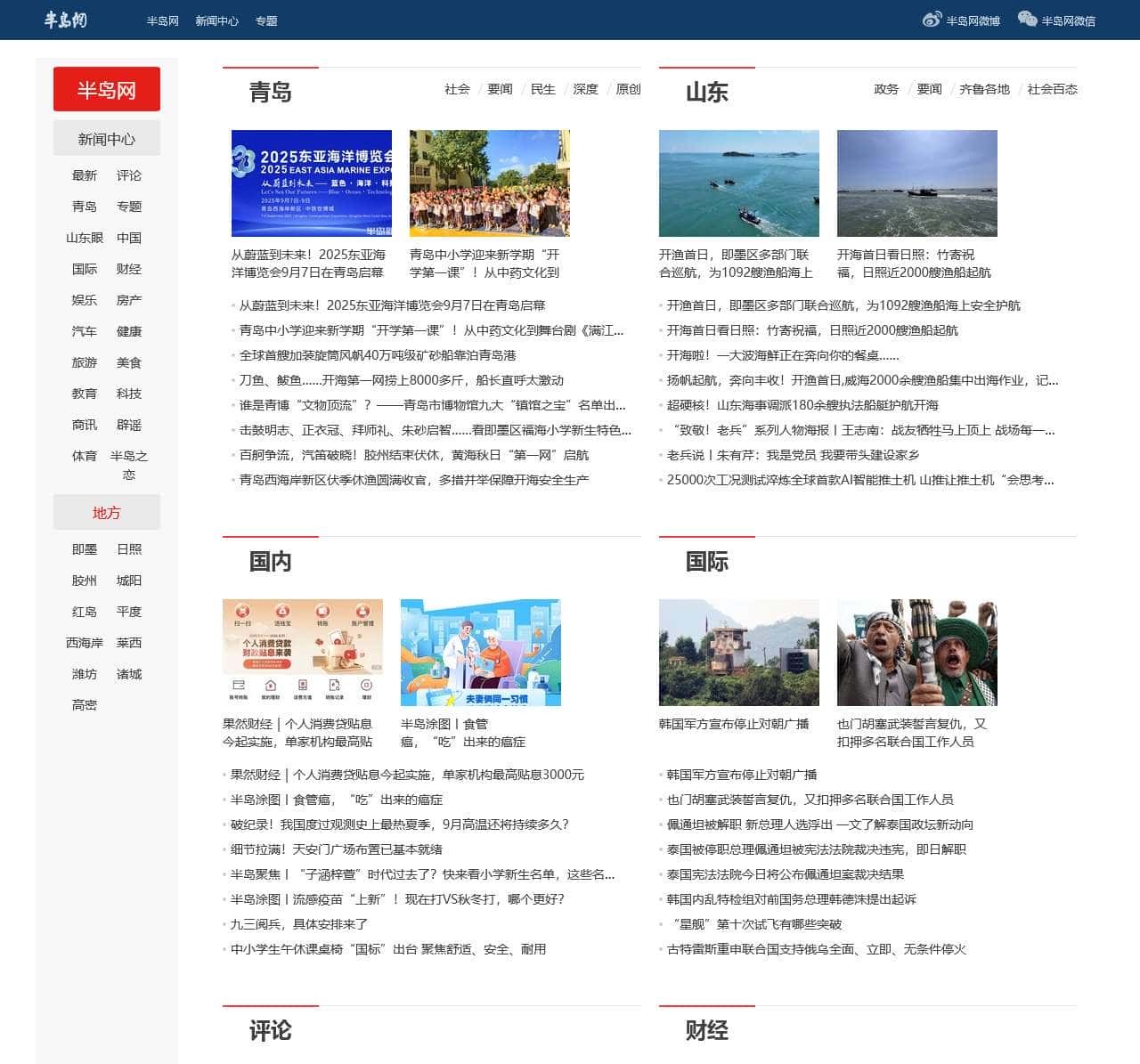Click the 国际 section heading
The height and width of the screenshot is (1064, 1140).
pos(706,562)
